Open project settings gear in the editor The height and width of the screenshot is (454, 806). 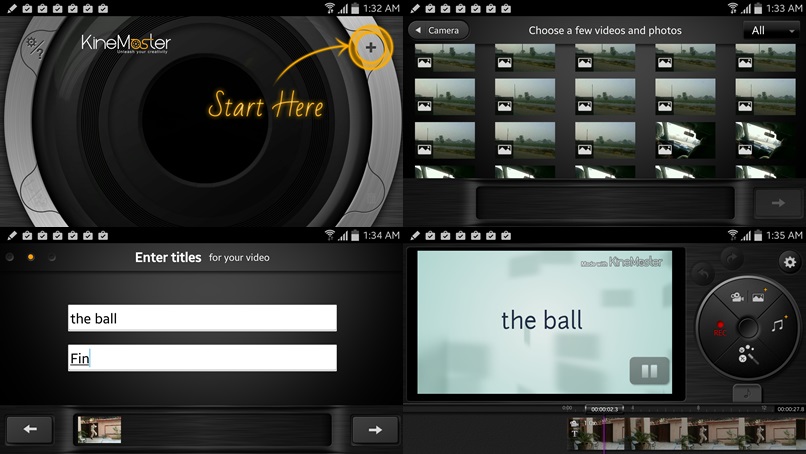(790, 262)
